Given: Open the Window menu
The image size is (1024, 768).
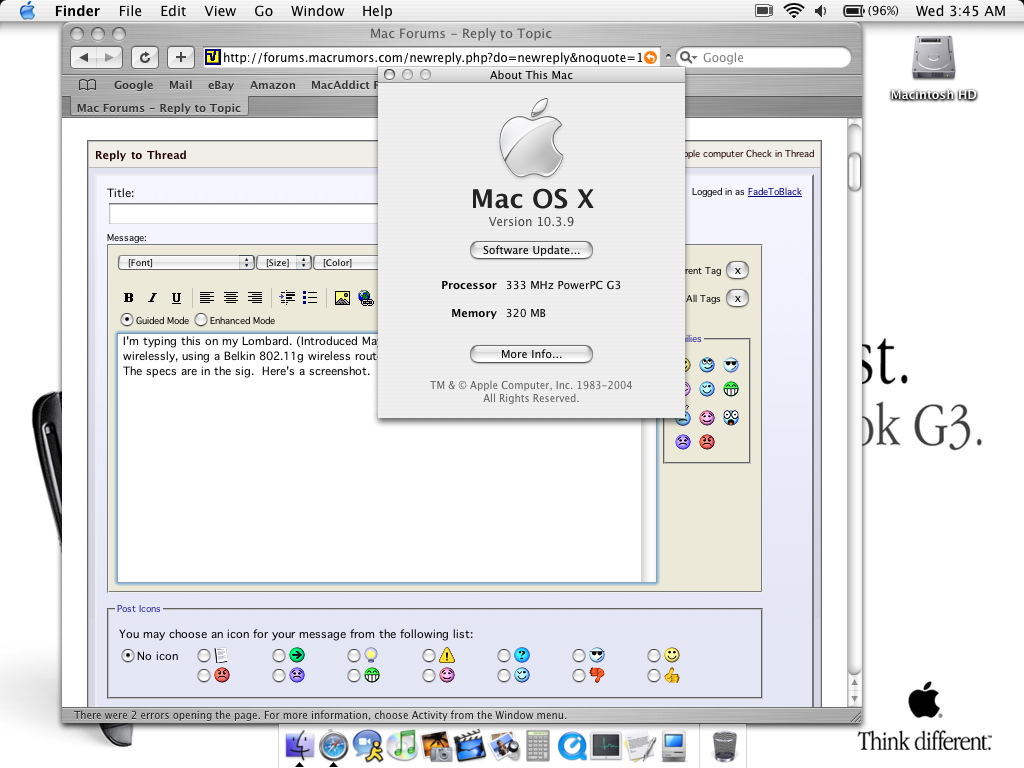Looking at the screenshot, I should (x=316, y=11).
